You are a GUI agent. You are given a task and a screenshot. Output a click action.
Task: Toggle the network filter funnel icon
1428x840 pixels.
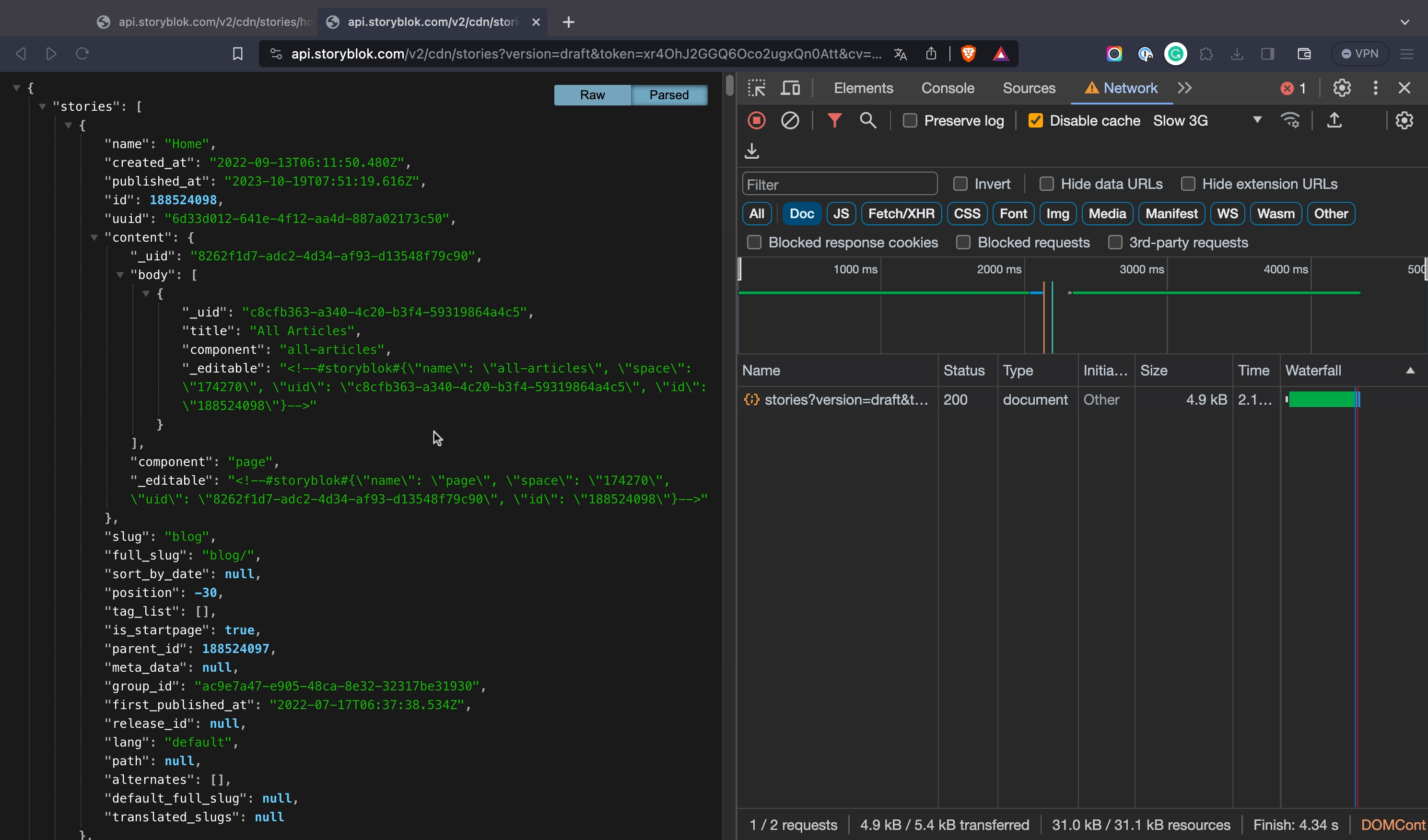tap(834, 121)
